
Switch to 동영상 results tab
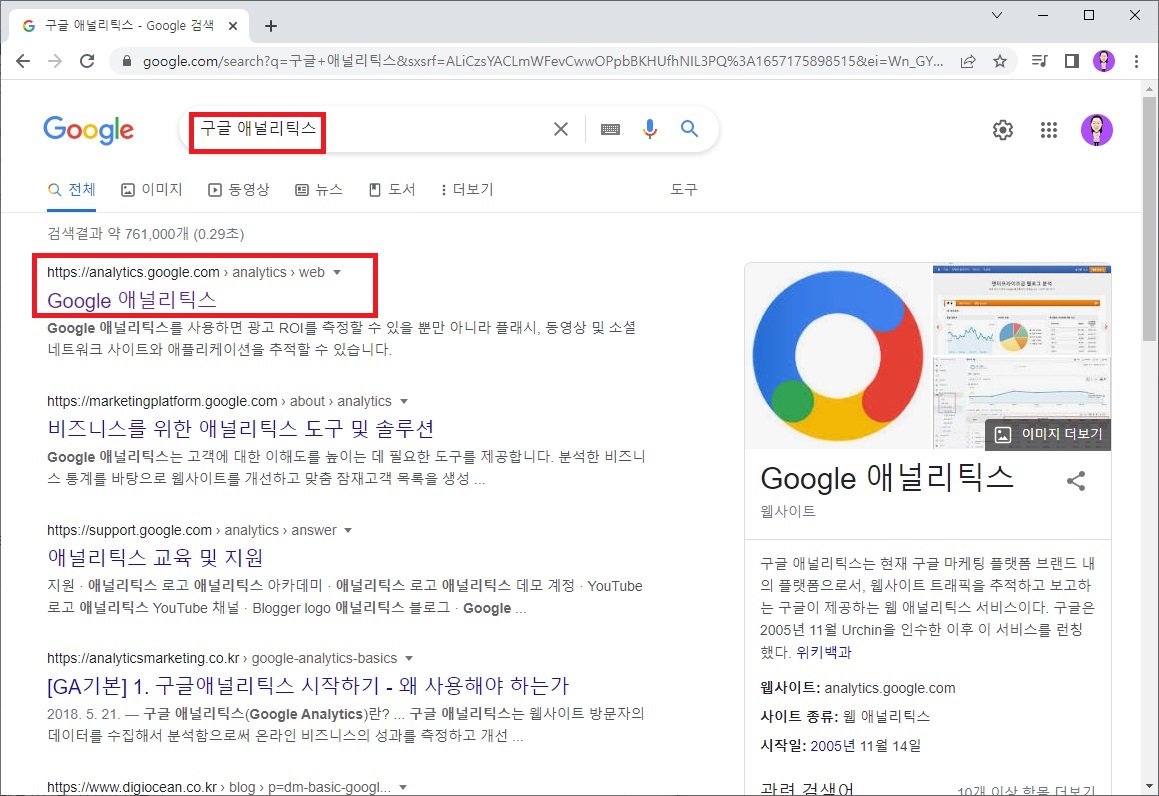pos(239,190)
